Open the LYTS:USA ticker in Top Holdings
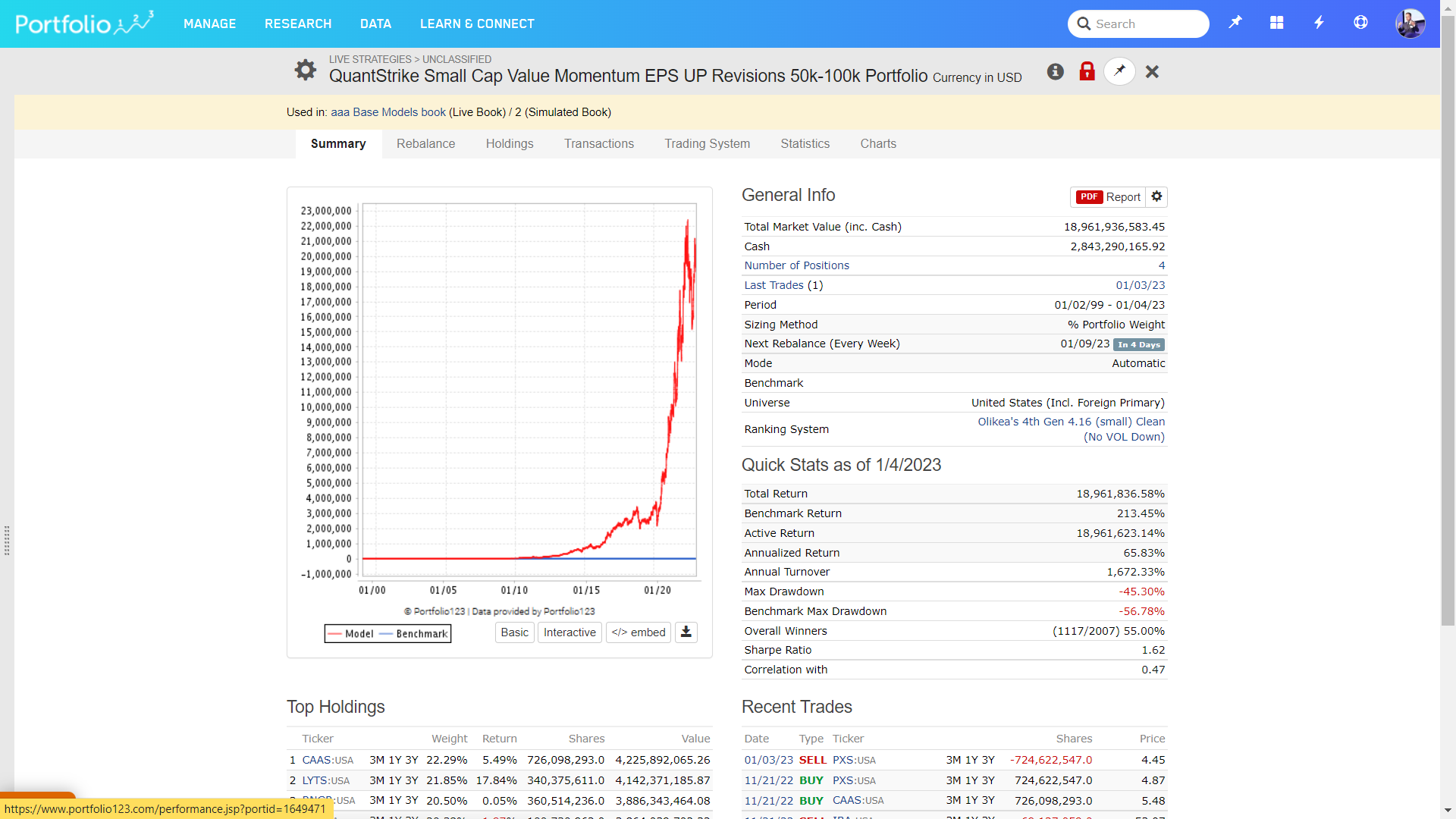 pyautogui.click(x=326, y=780)
